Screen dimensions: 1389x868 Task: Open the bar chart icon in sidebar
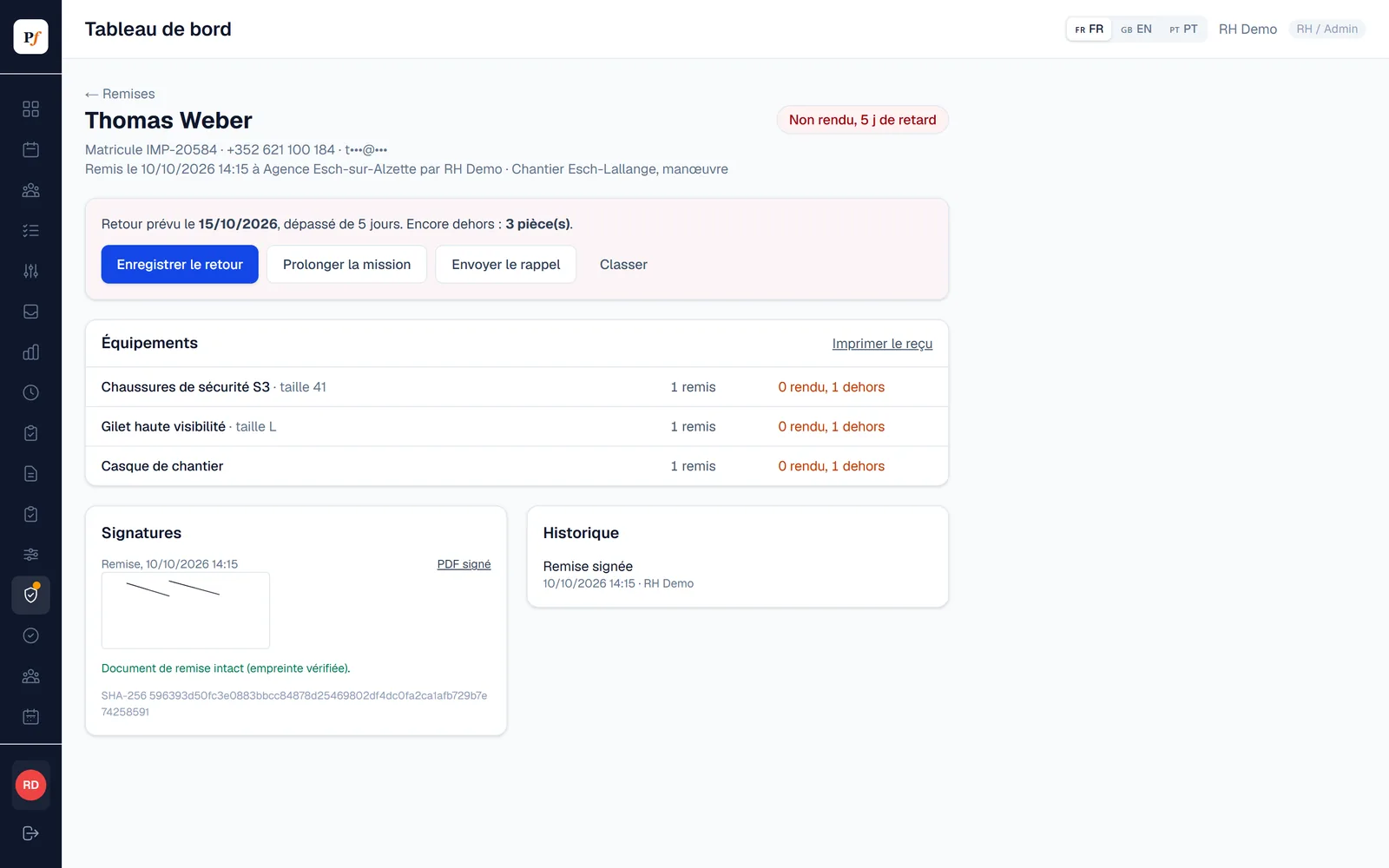30,352
